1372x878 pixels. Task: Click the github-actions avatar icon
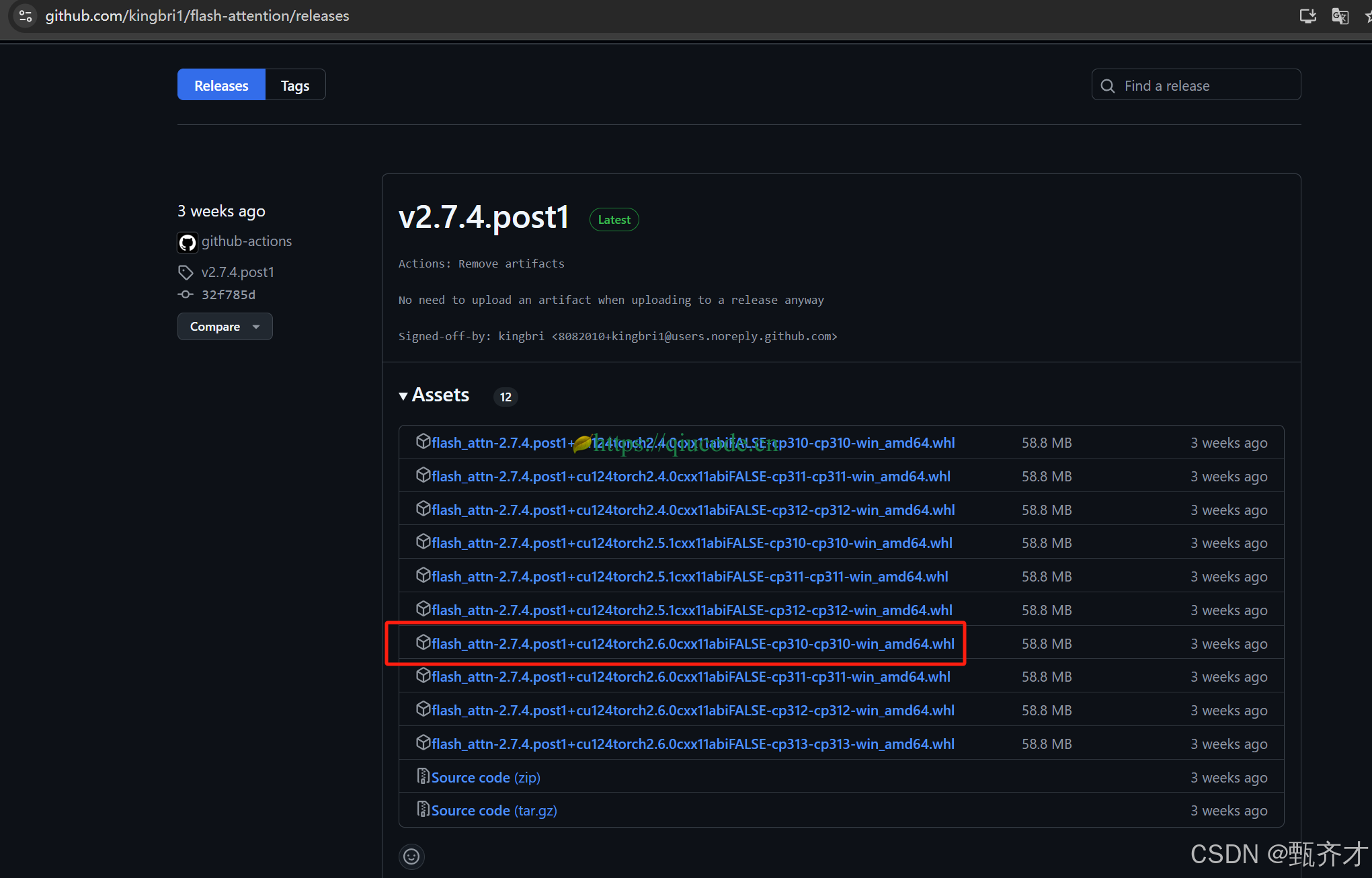tap(188, 242)
